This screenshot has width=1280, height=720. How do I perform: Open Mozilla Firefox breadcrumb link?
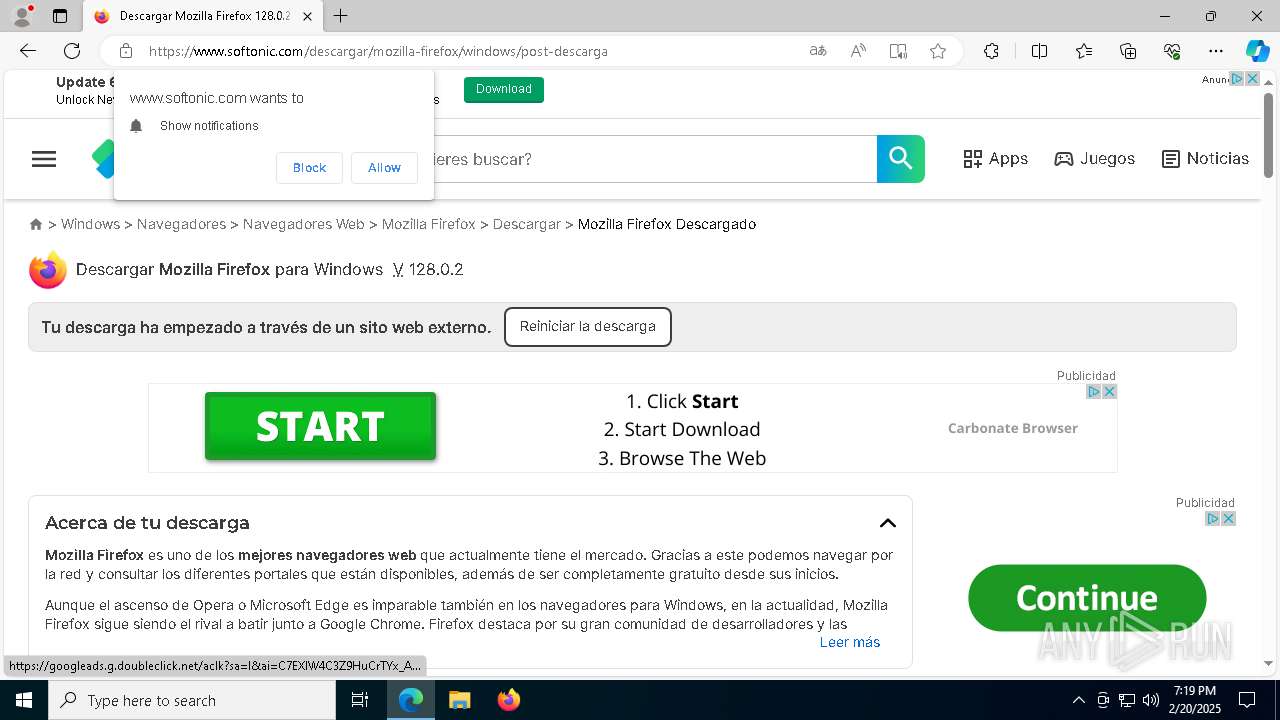pyautogui.click(x=429, y=224)
